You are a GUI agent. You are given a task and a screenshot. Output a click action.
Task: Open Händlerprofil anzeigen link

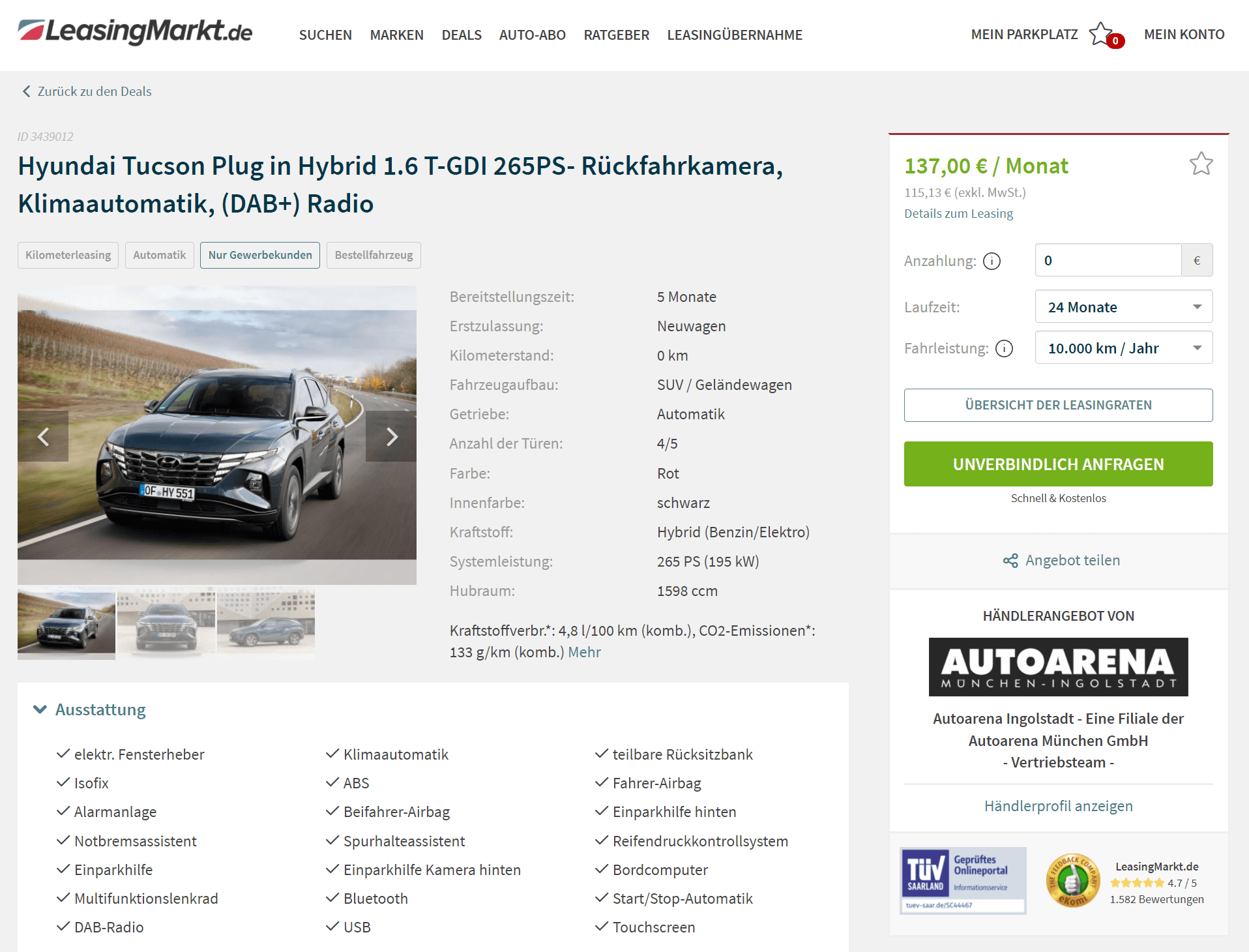pos(1058,806)
